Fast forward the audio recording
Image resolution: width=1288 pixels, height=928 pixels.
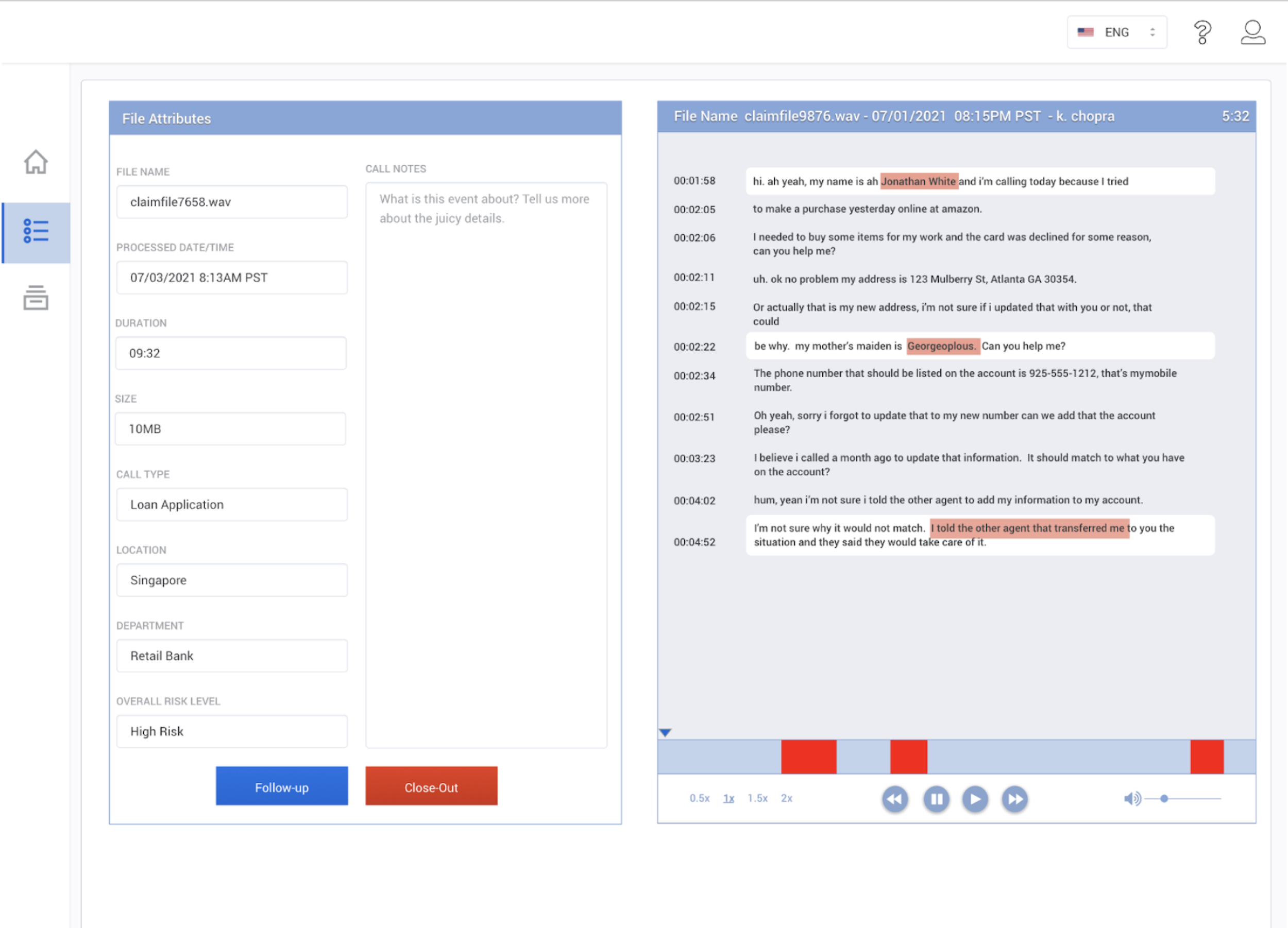pyautogui.click(x=1015, y=799)
